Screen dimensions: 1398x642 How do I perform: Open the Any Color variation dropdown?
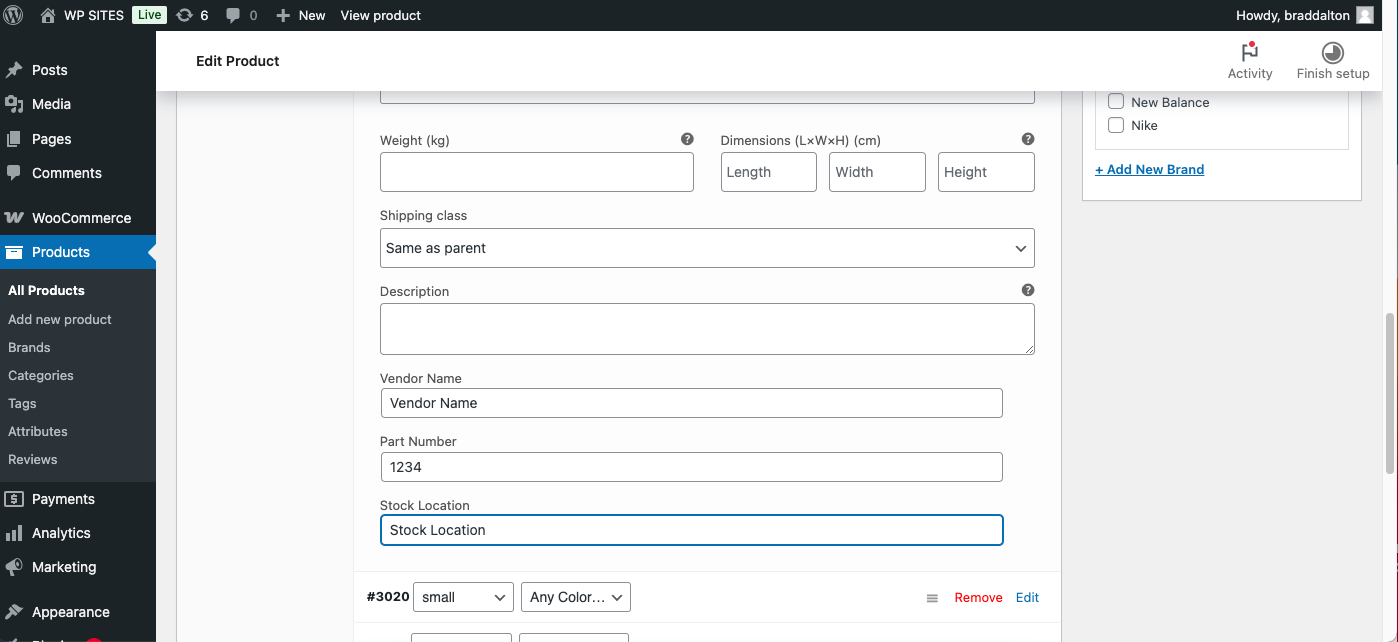click(576, 597)
